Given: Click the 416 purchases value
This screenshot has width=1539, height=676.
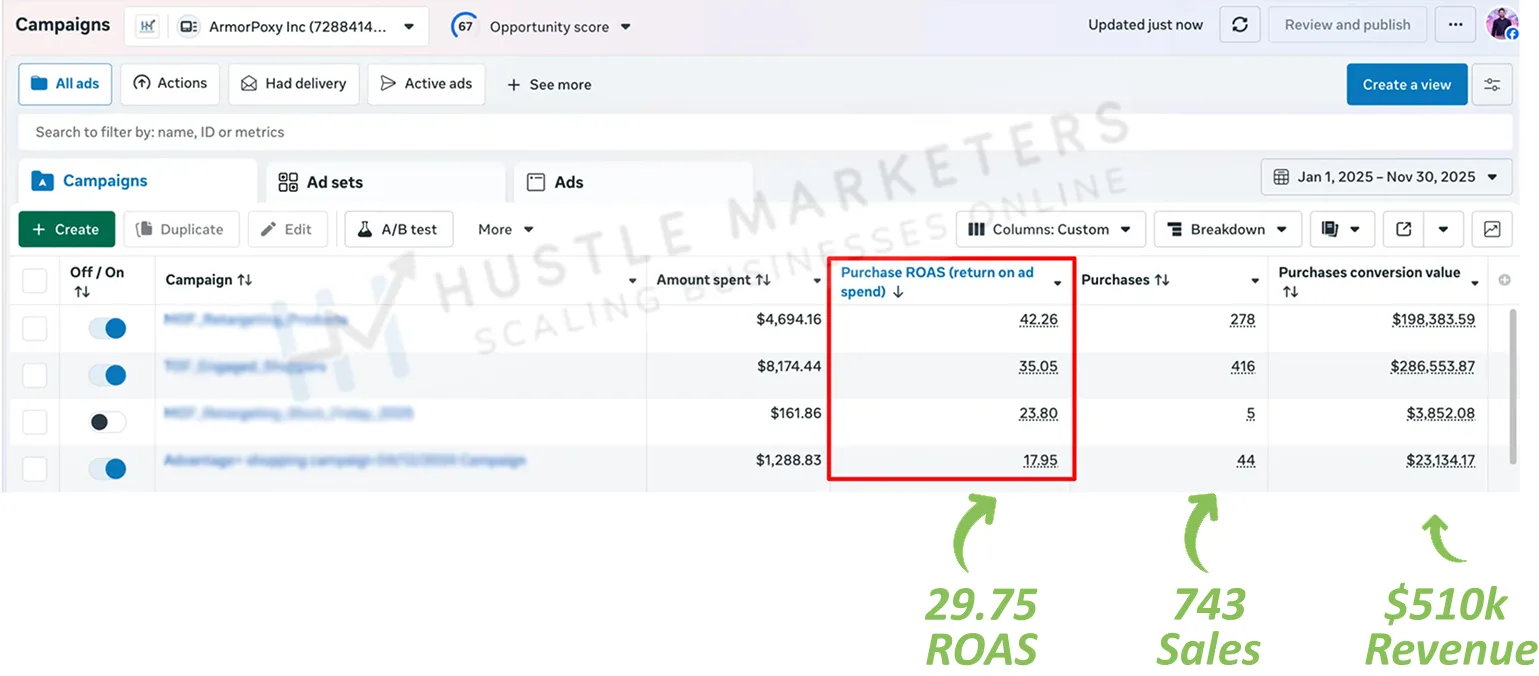Looking at the screenshot, I should coord(1243,367).
